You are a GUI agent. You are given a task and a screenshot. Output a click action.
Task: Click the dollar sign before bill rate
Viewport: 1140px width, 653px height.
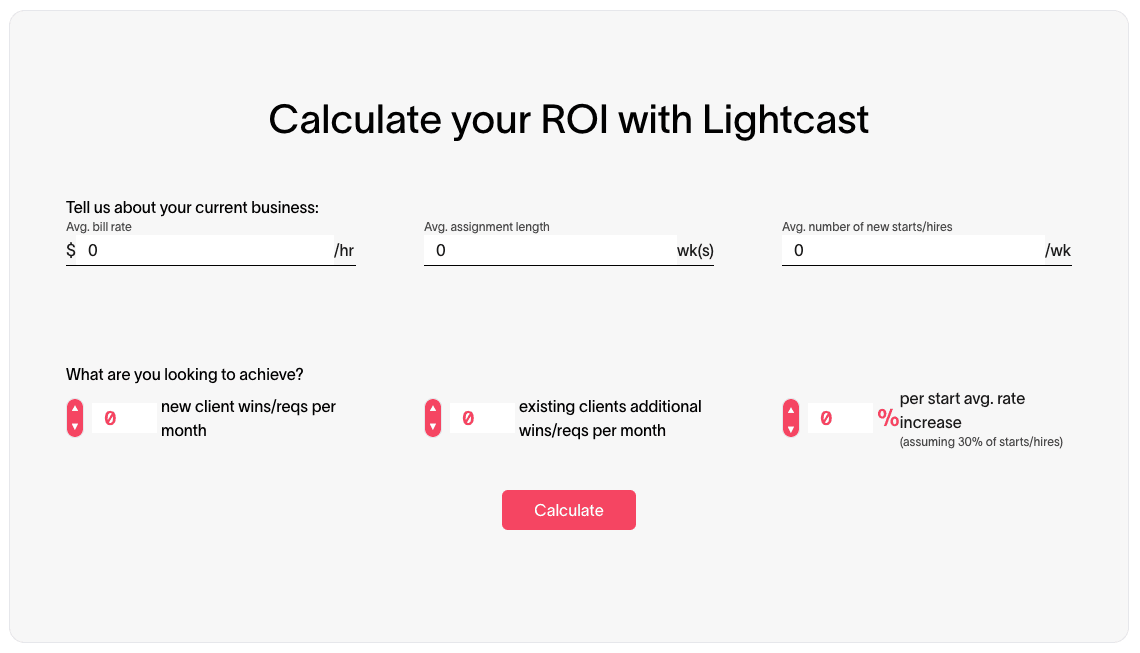(x=71, y=250)
